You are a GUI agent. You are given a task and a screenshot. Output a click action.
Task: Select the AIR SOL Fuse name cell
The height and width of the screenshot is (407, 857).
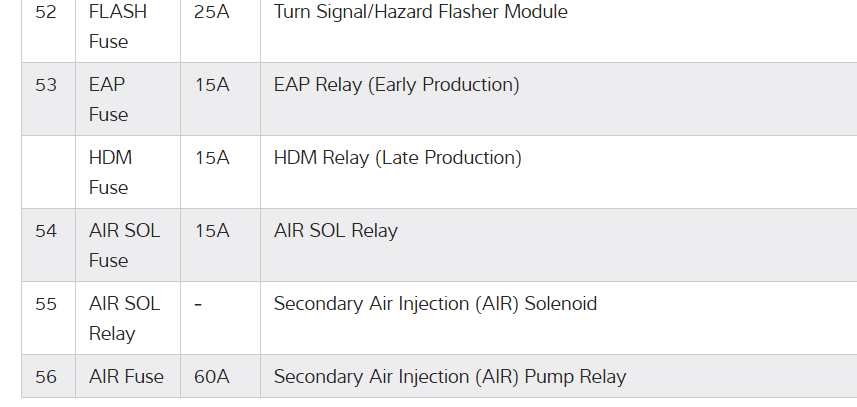pos(124,245)
